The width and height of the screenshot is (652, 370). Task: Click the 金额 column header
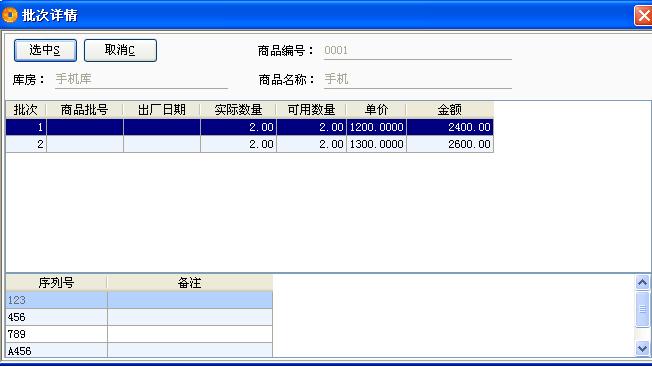click(449, 110)
